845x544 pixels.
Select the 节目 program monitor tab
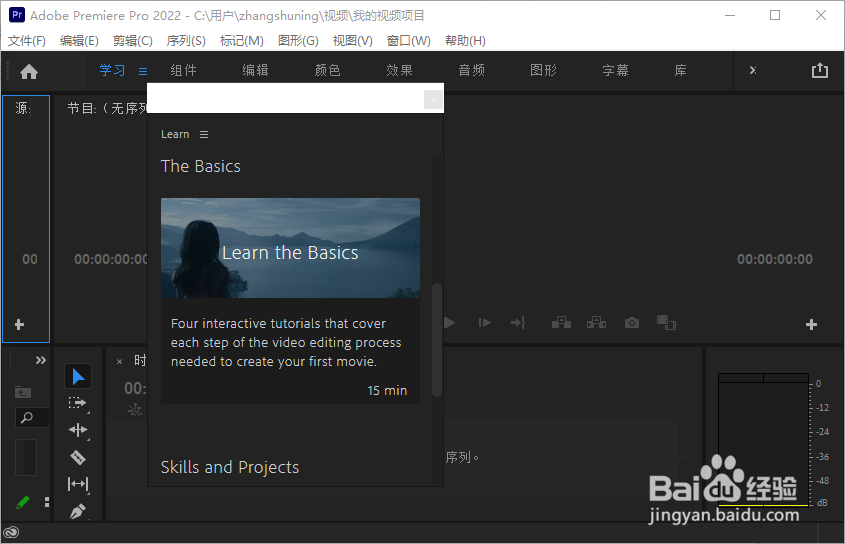coord(107,108)
